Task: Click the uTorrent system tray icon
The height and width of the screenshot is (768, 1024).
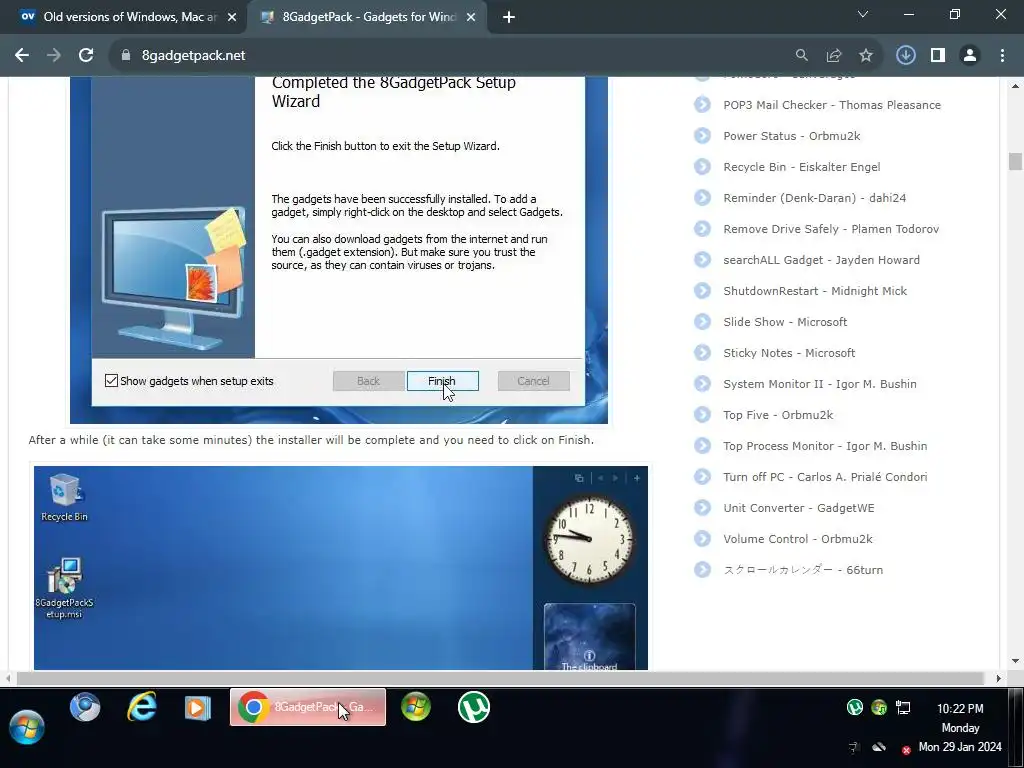Action: click(x=854, y=707)
